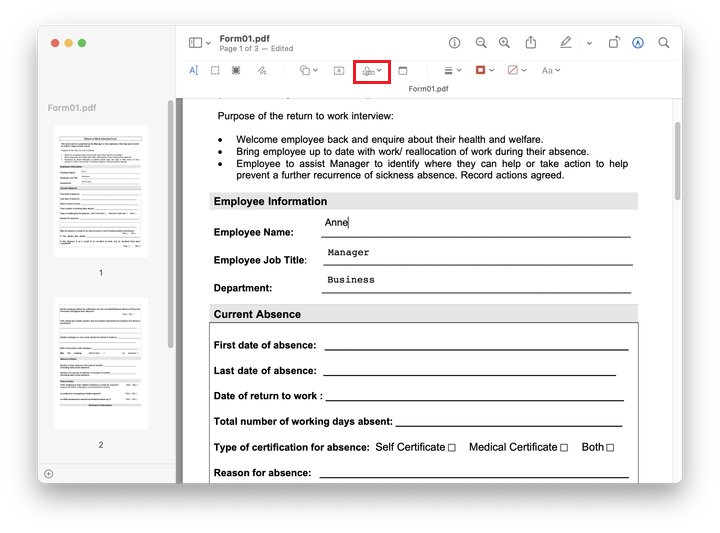Toggle the Markup toolbar
The width and height of the screenshot is (720, 533).
[x=638, y=43]
